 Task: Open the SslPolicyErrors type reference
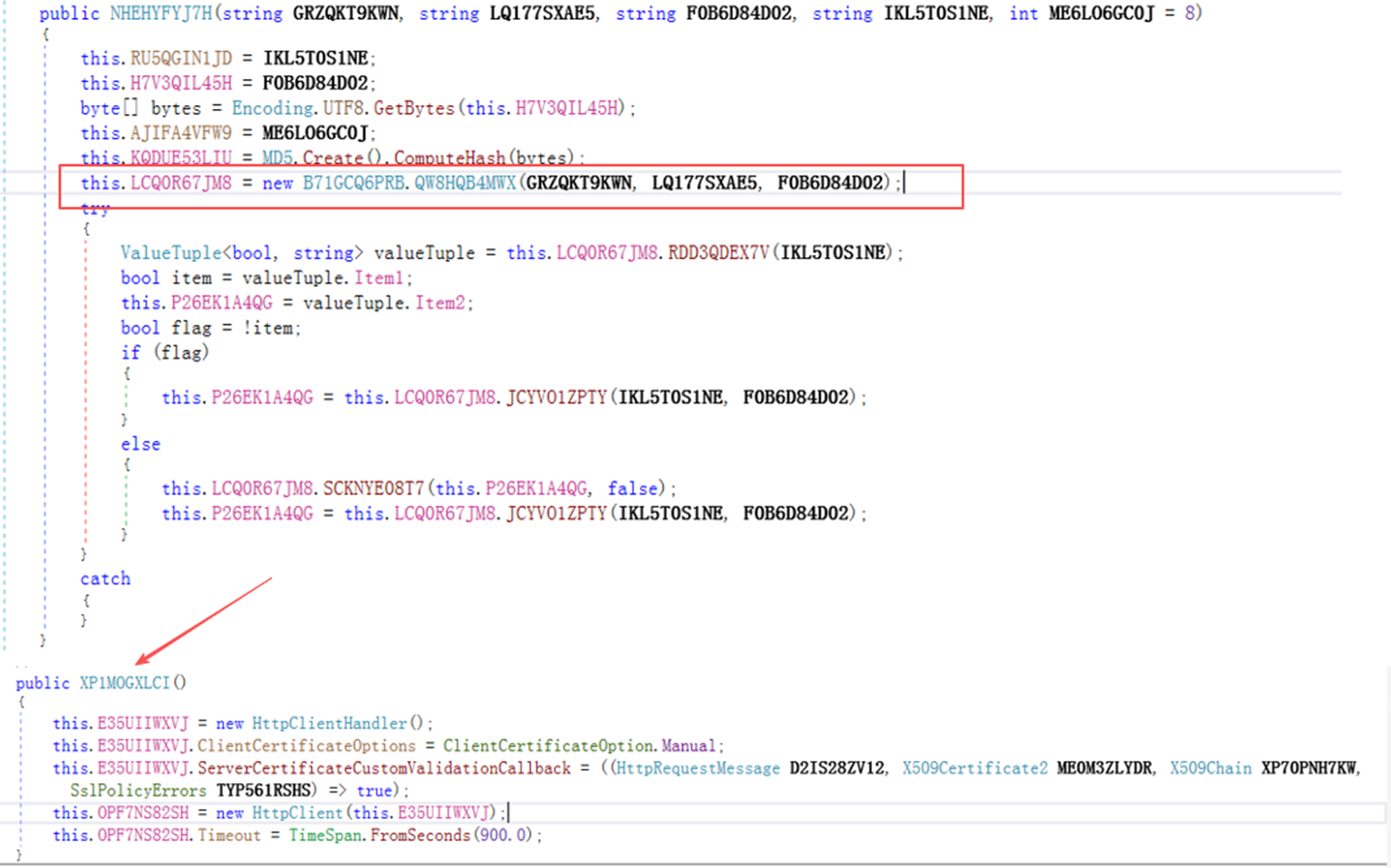(x=138, y=791)
